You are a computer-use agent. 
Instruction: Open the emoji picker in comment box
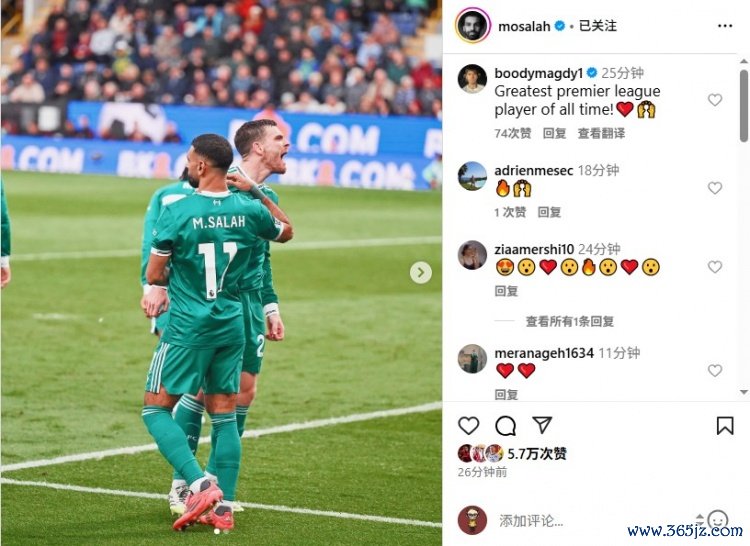[x=717, y=519]
